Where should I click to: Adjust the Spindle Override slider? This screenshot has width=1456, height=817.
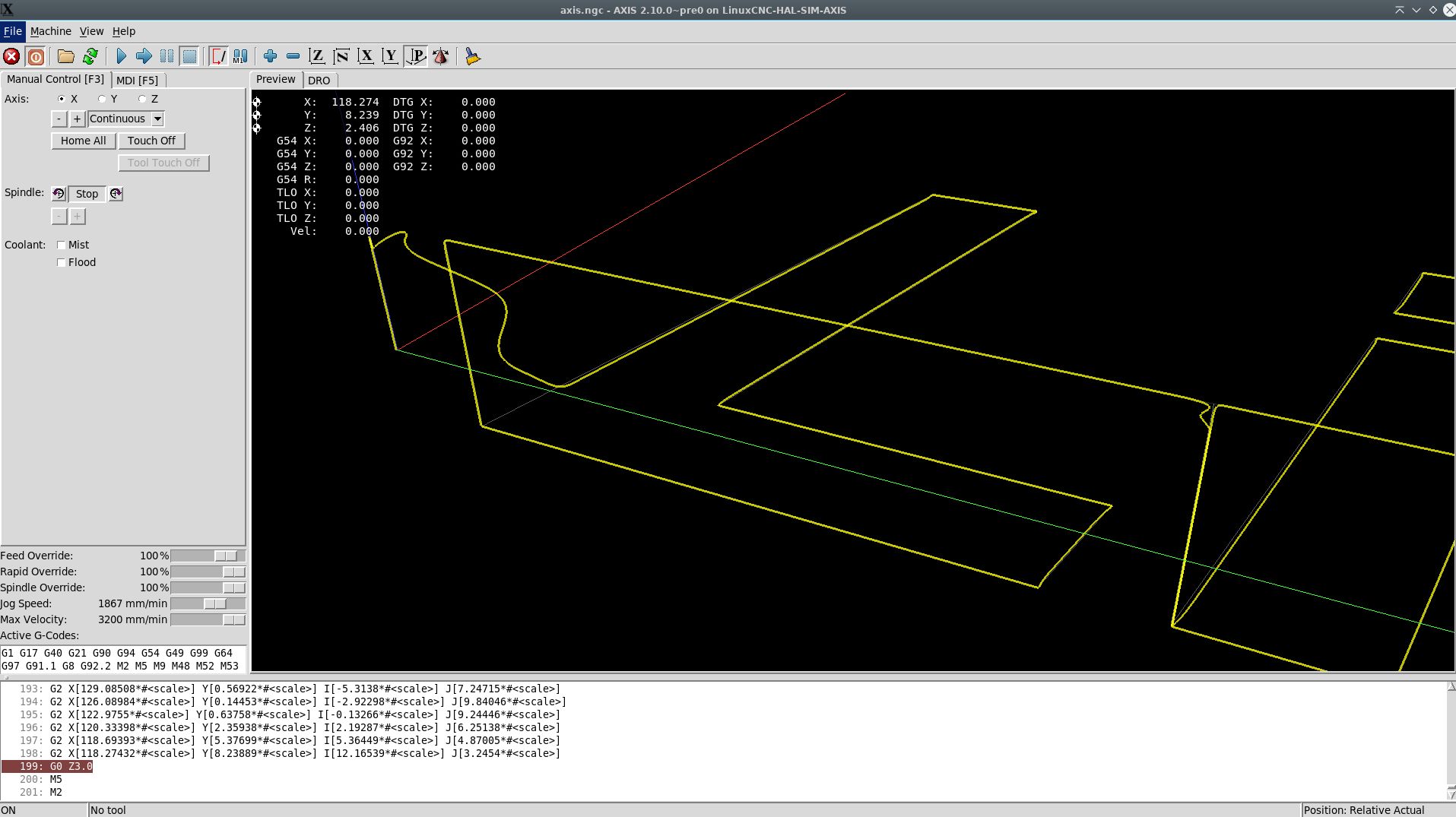[208, 587]
